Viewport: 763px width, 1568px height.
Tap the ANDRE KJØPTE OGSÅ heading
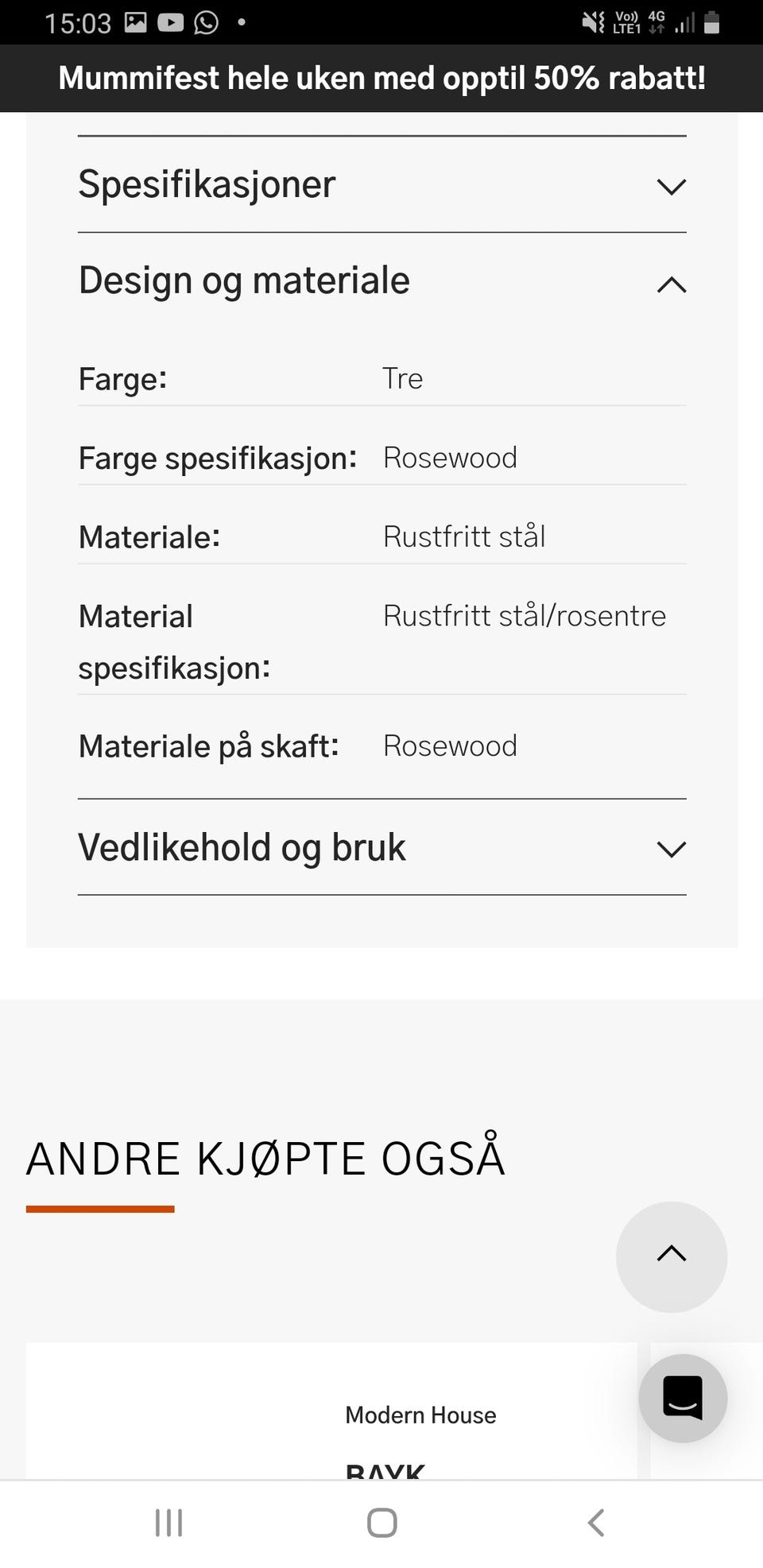pyautogui.click(x=266, y=1158)
